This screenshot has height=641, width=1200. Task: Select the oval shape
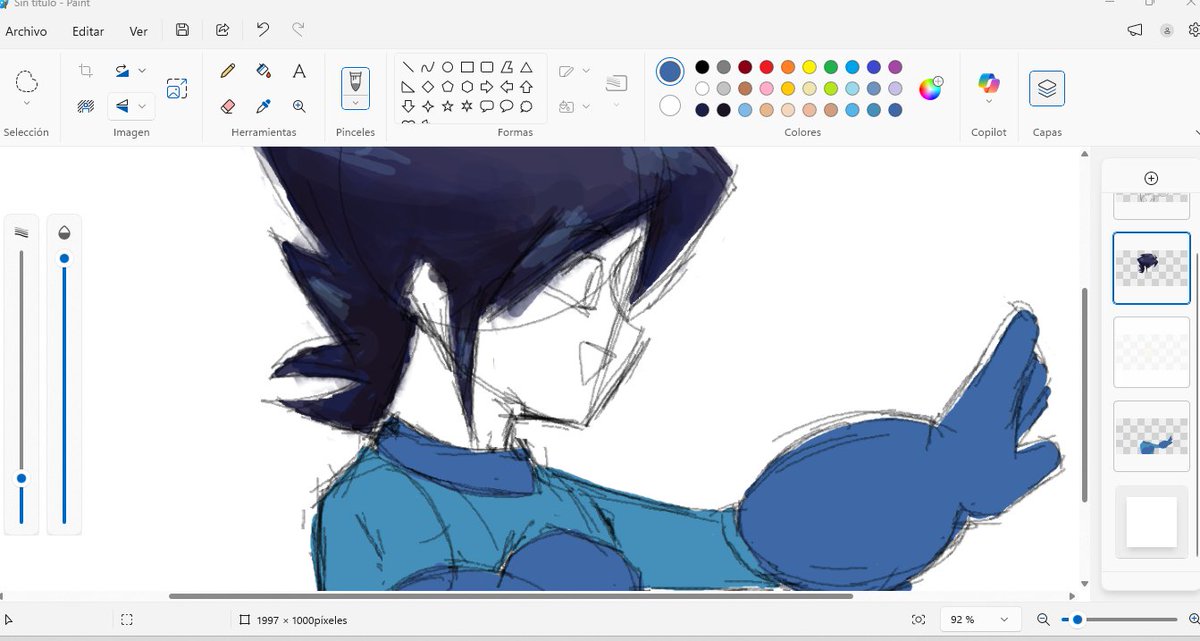pos(447,68)
